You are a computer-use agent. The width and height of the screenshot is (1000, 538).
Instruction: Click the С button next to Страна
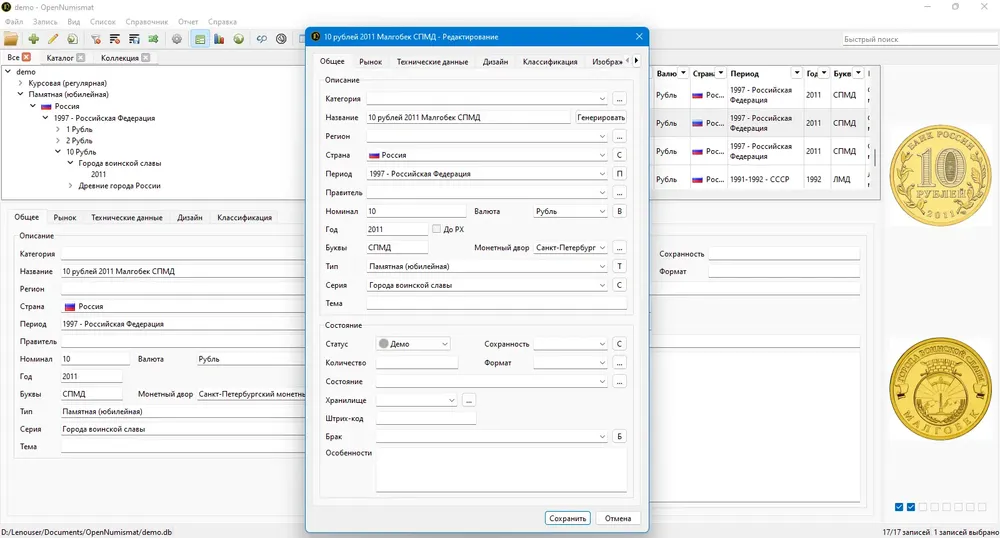619,155
